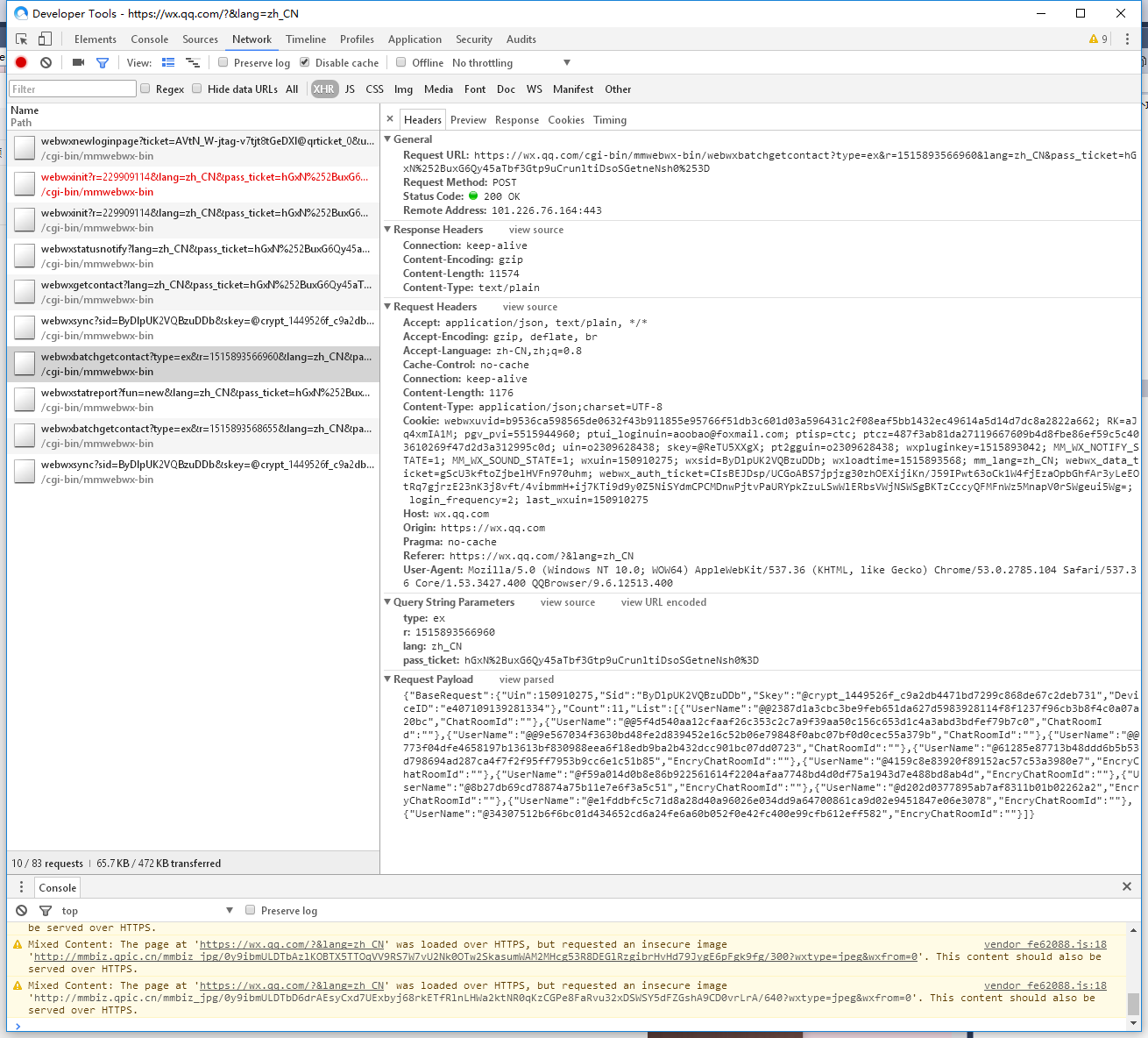Show the overview waterfall view icon
Screen dimensions: 1148x1038
coord(193,62)
